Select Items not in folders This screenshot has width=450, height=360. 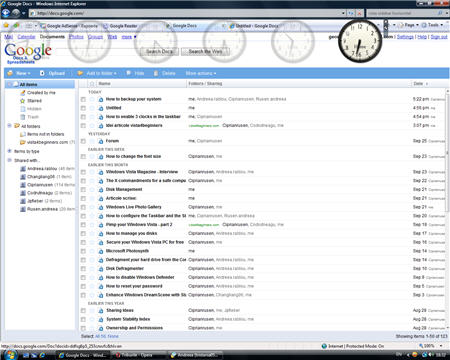pyautogui.click(x=46, y=134)
